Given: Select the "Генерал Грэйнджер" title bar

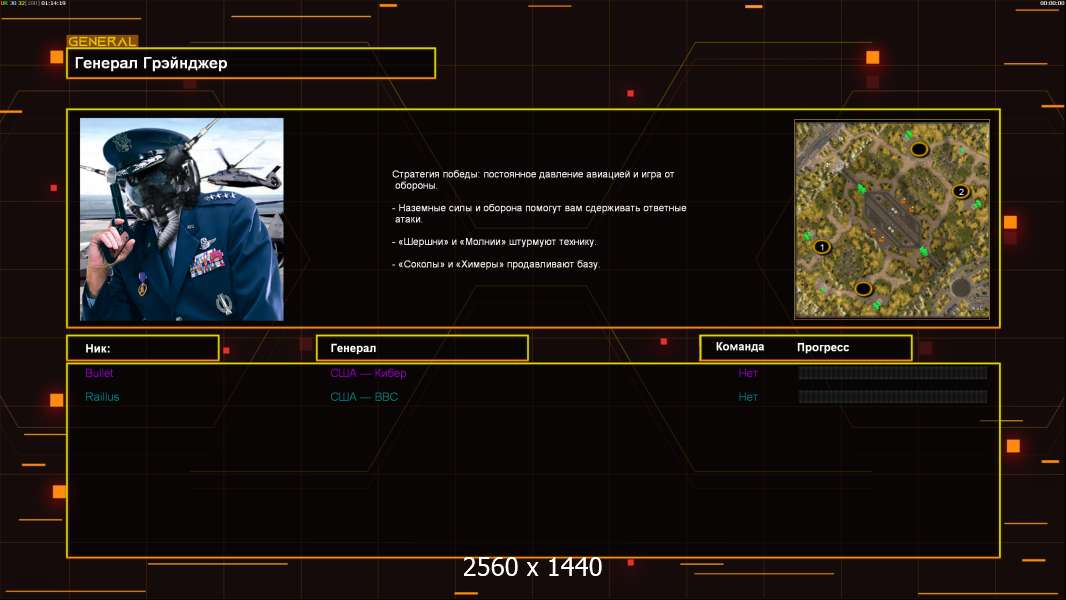Looking at the screenshot, I should [x=250, y=63].
